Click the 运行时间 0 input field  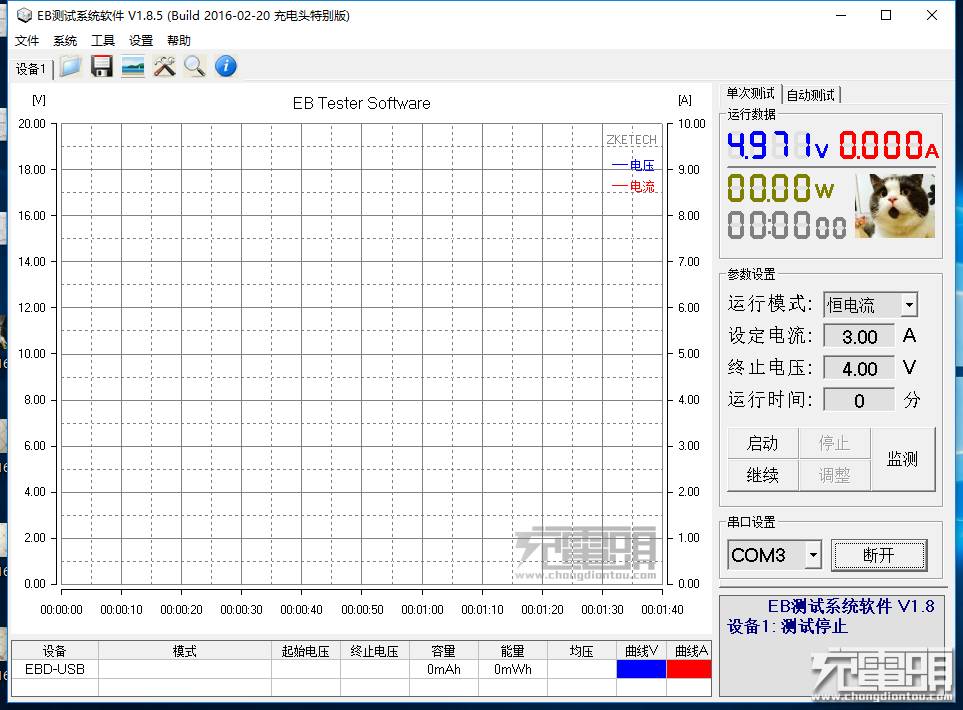click(x=859, y=400)
